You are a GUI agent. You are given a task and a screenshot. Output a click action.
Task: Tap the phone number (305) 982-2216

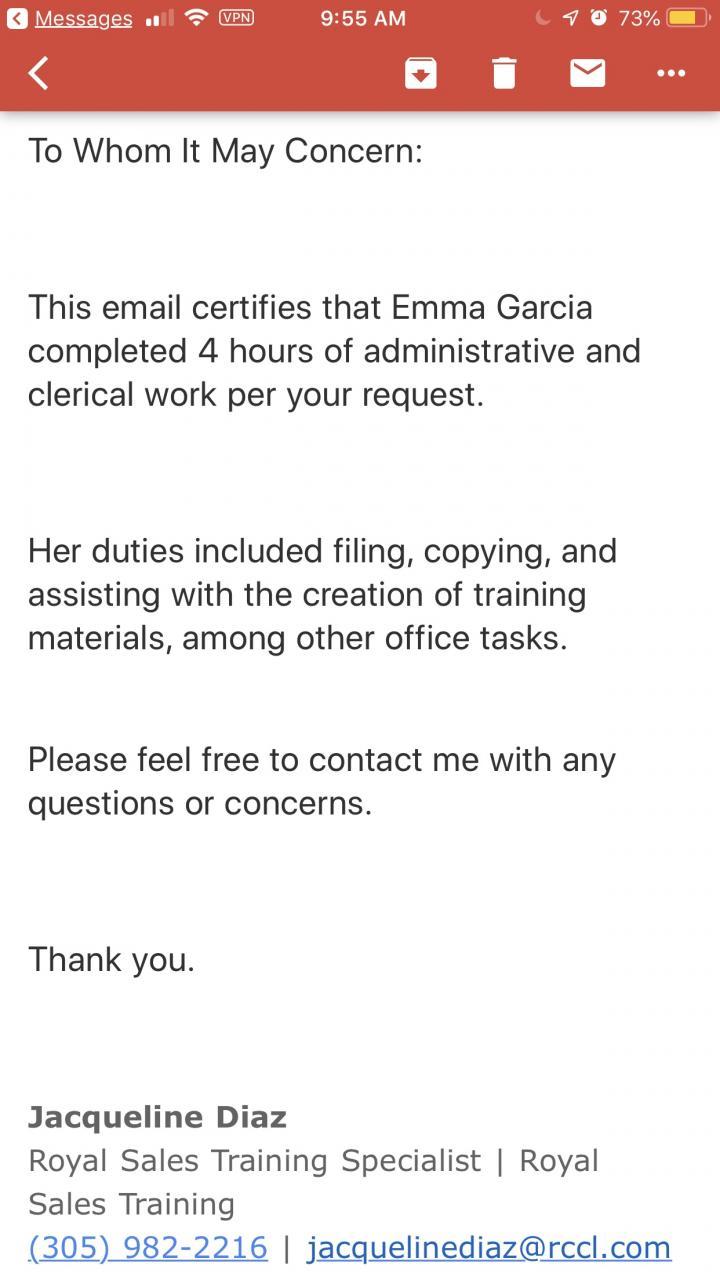tap(148, 1247)
